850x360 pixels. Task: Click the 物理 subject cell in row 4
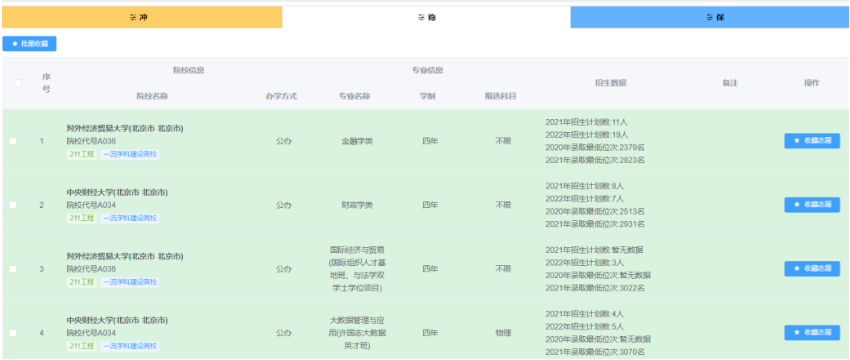[x=503, y=333]
